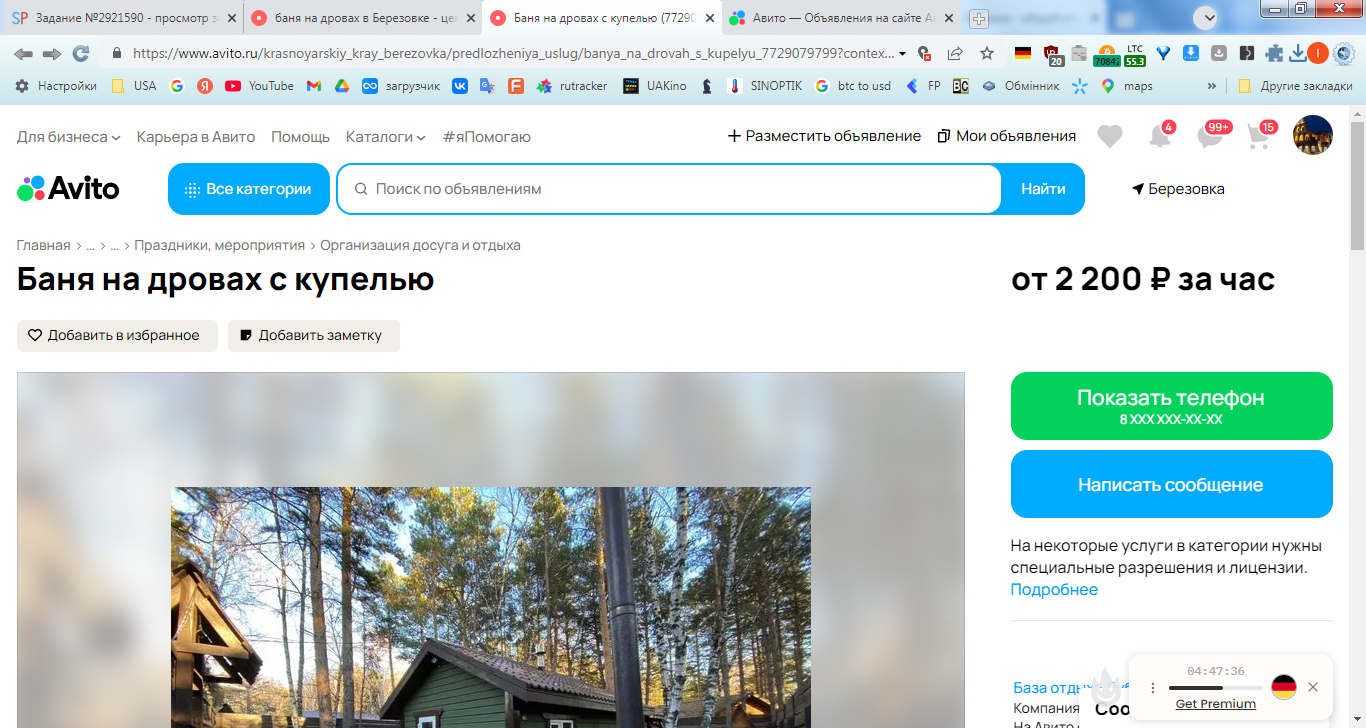Viewport: 1366px width, 728px height.
Task: Click the Найти search button
Action: pos(1043,189)
